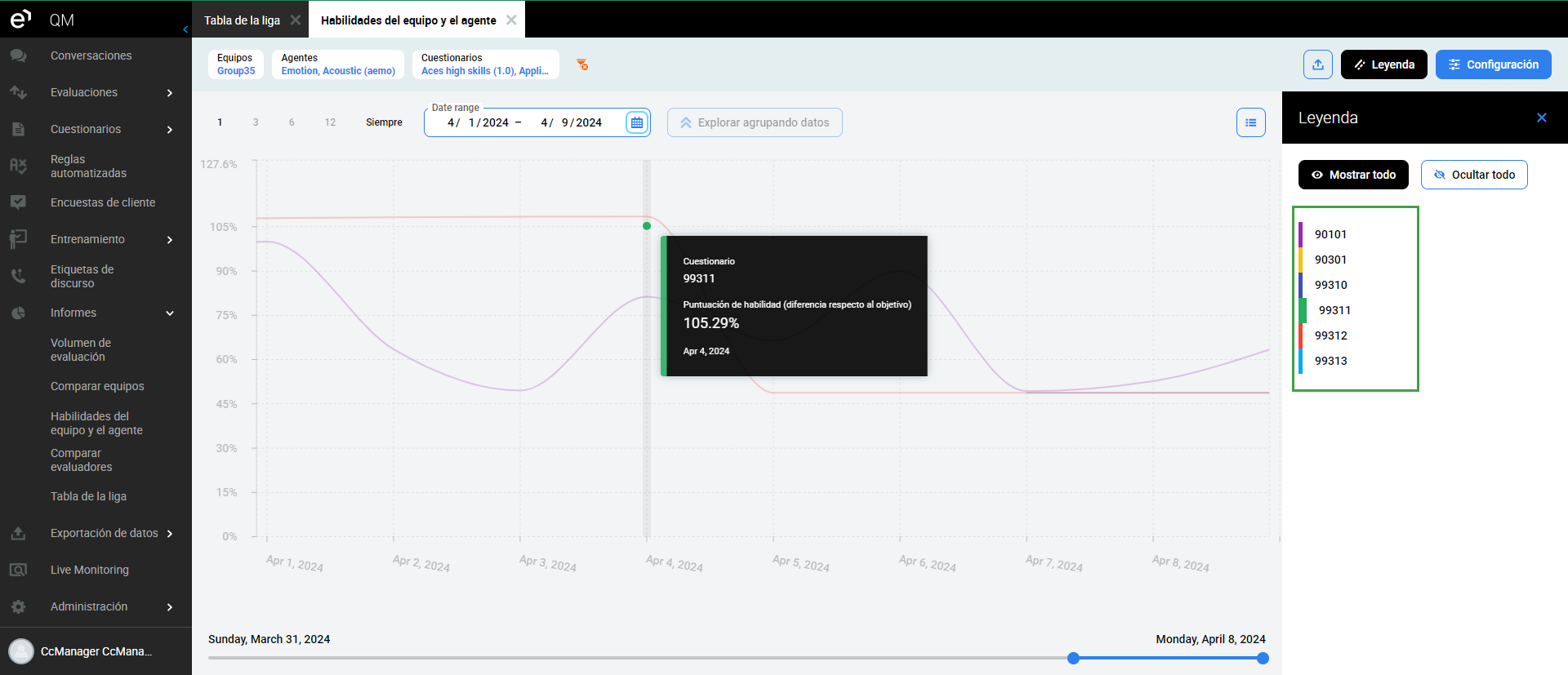Image resolution: width=1568 pixels, height=675 pixels.
Task: Click the start date input field
Action: coord(478,122)
